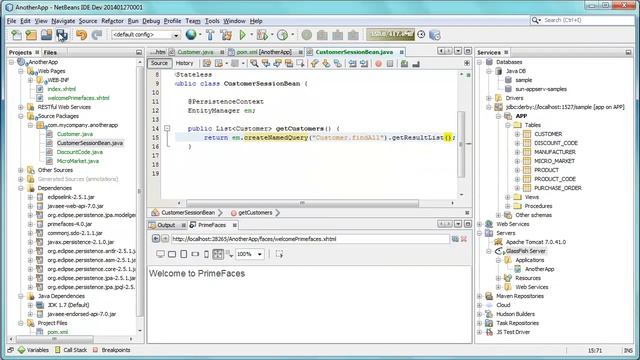Expand the Web Services node in Services
The image size is (640, 360).
pyautogui.click(x=480, y=224)
